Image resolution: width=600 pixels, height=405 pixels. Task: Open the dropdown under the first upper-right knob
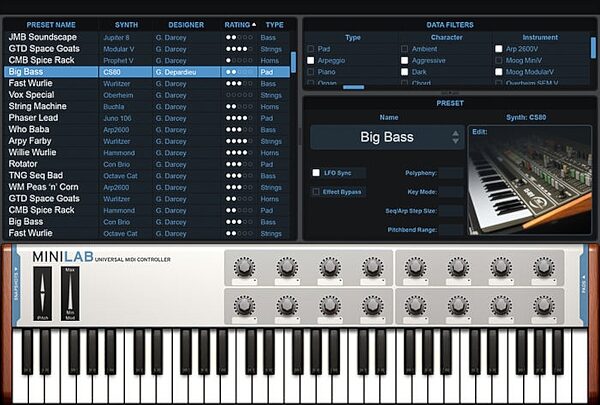coord(415,282)
